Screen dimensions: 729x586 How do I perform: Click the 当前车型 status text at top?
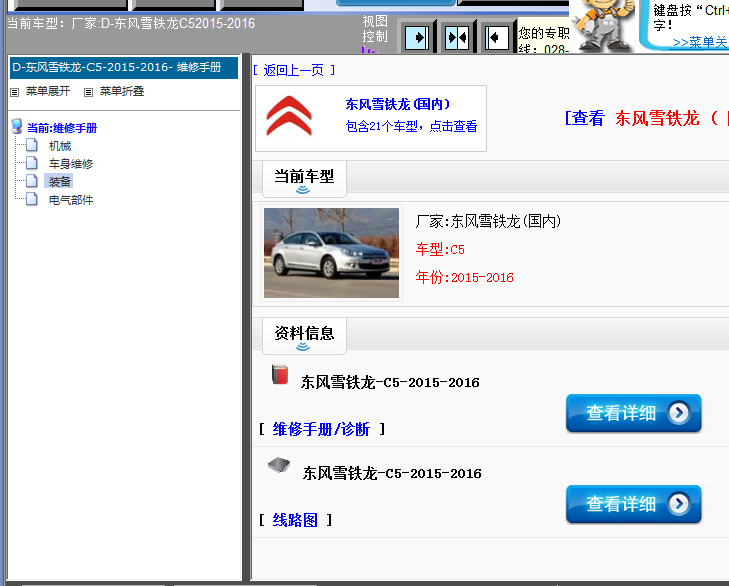click(x=131, y=24)
